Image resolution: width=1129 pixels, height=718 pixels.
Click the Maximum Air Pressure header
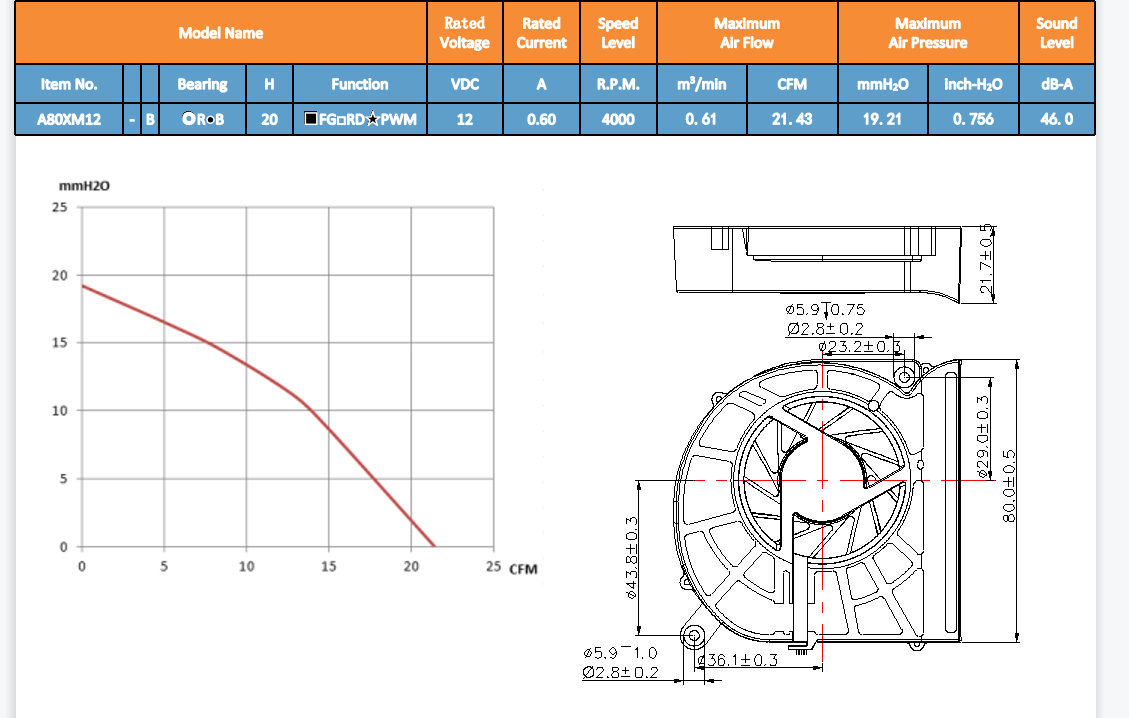927,33
